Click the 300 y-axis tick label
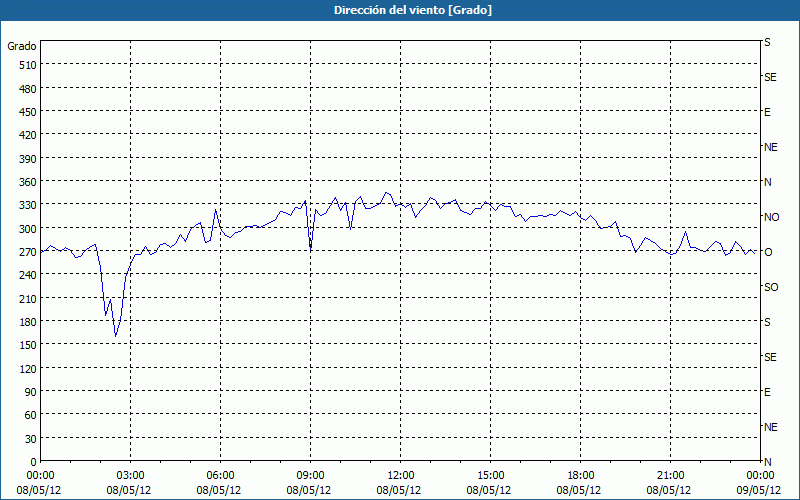The height and width of the screenshot is (500, 800). [x=28, y=229]
